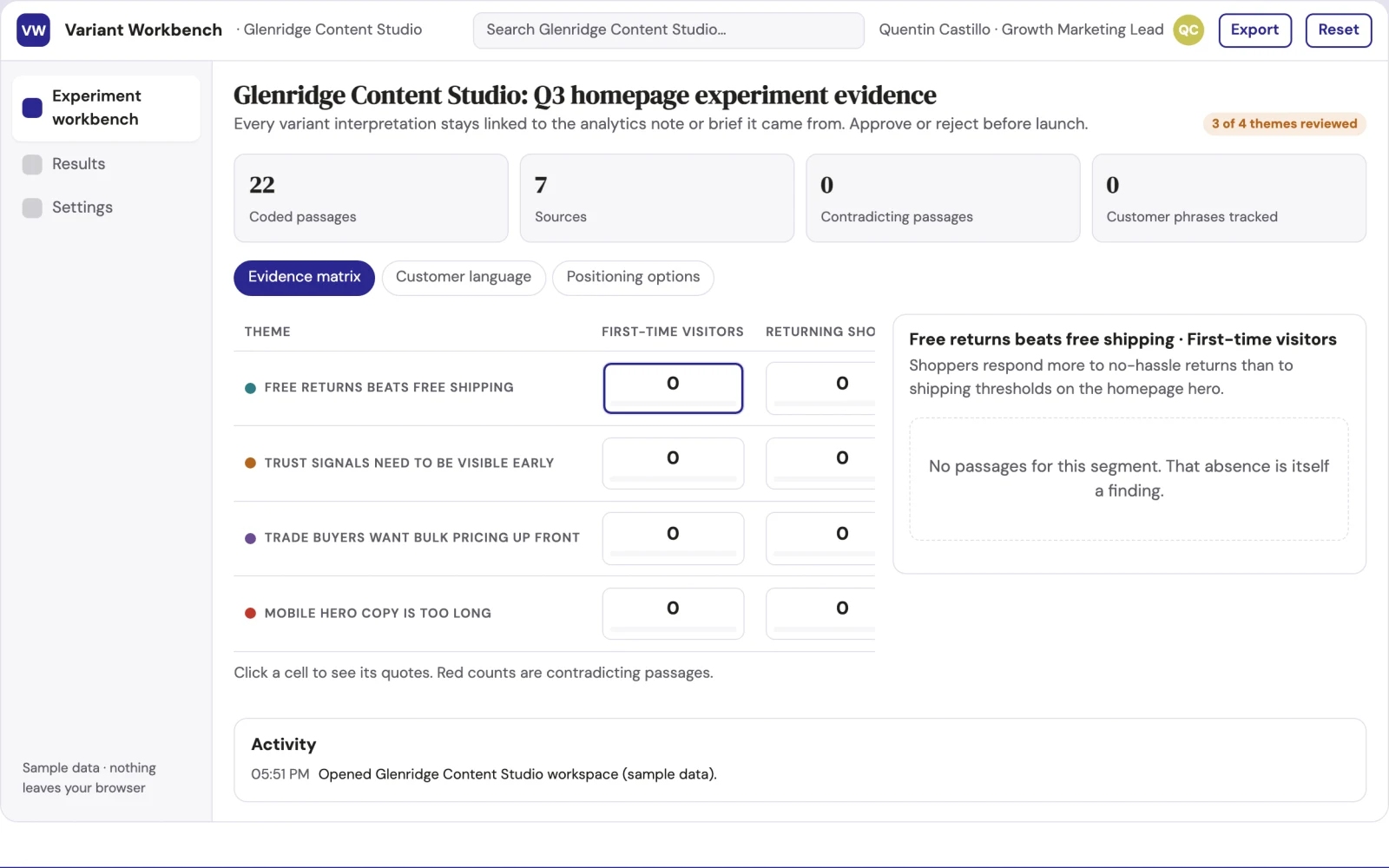The image size is (1389, 868).
Task: Select Trust signals first-time visitors cell
Action: point(673,463)
